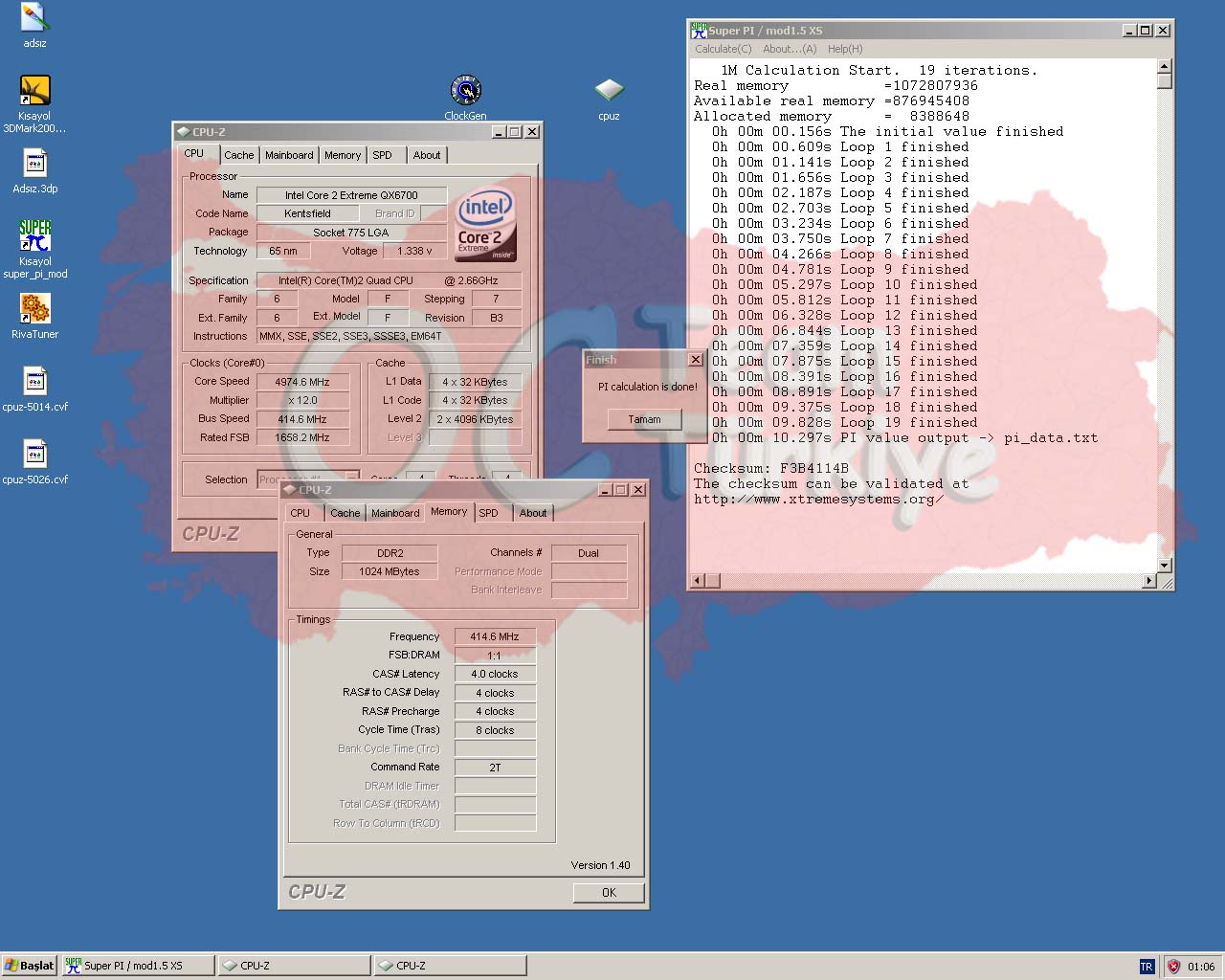Launch the super_pi_mod shortcut icon
The image size is (1225, 980).
pyautogui.click(x=34, y=235)
